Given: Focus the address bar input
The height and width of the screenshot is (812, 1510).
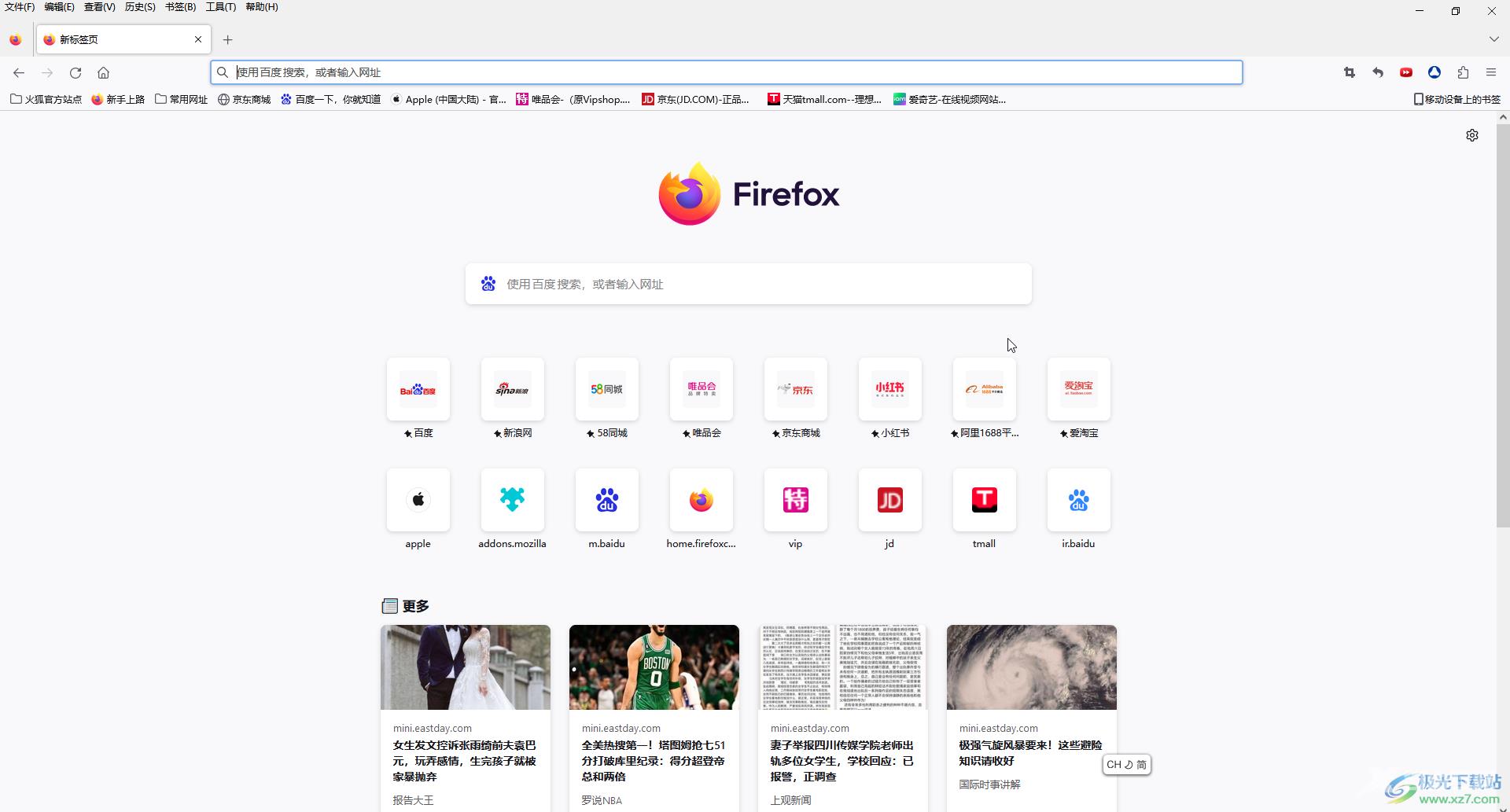Looking at the screenshot, I should (726, 72).
